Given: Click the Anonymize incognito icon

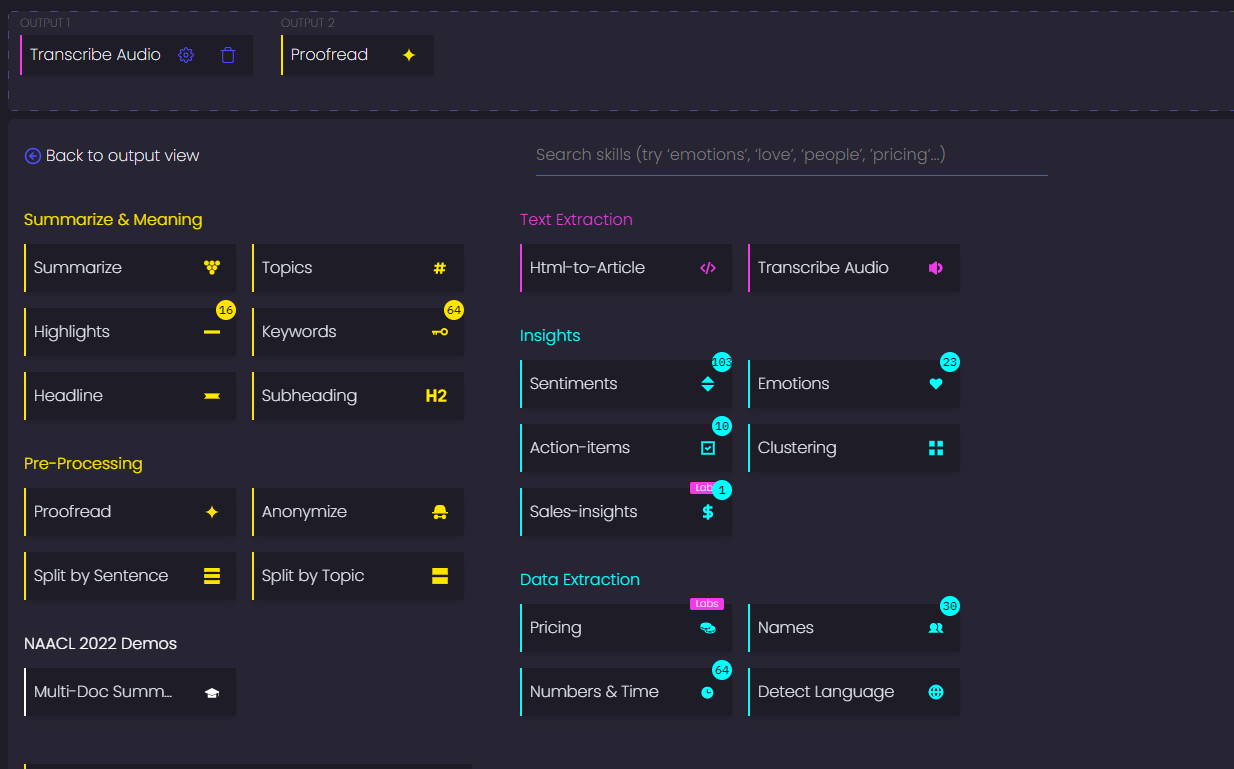Looking at the screenshot, I should [440, 512].
